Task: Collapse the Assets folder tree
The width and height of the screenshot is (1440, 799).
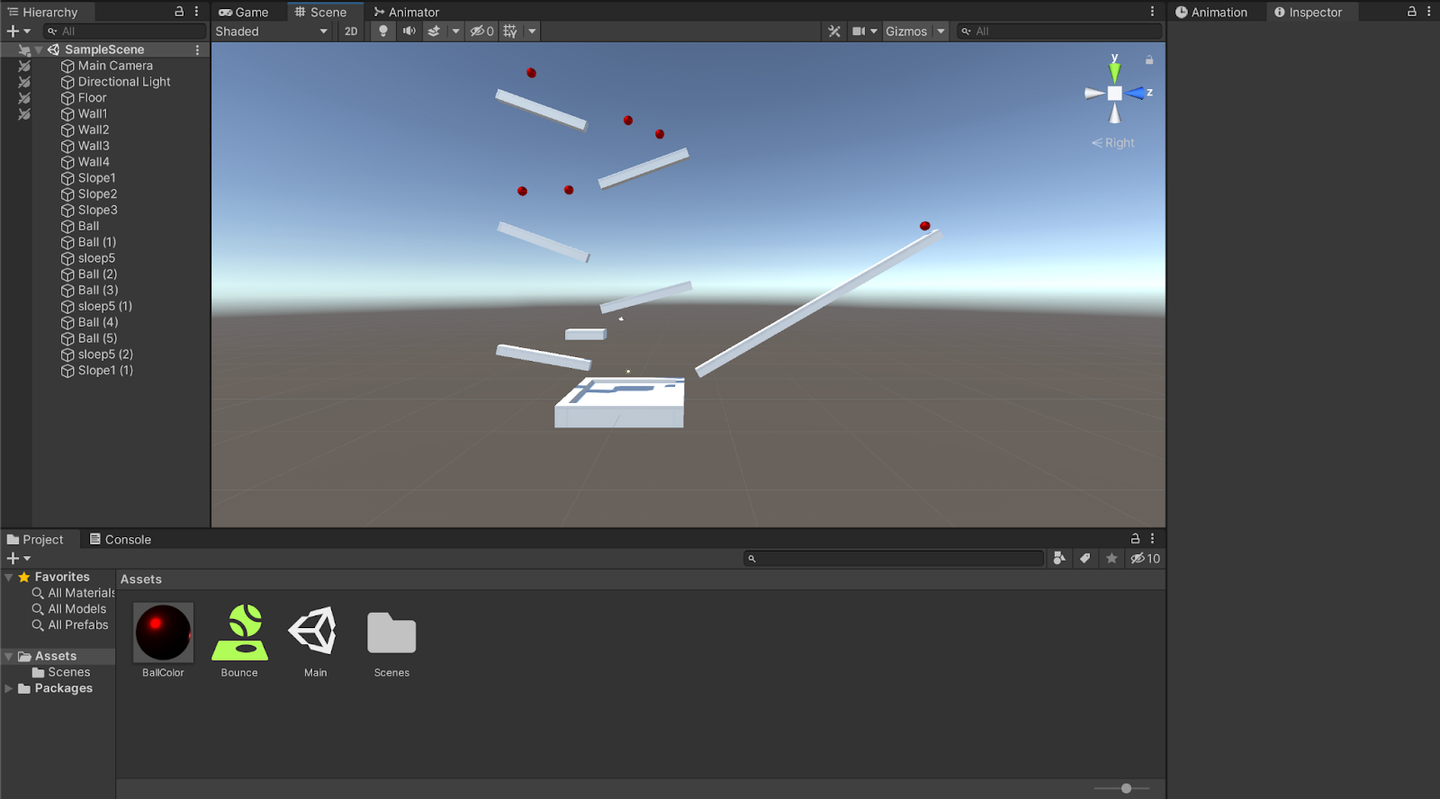Action: click(9, 657)
